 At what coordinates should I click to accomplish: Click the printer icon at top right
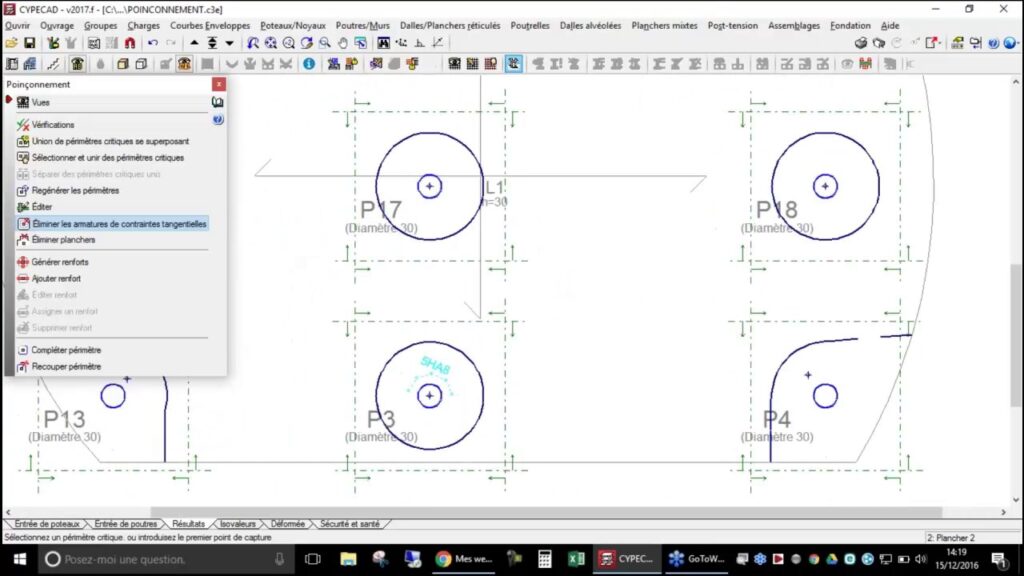point(861,43)
